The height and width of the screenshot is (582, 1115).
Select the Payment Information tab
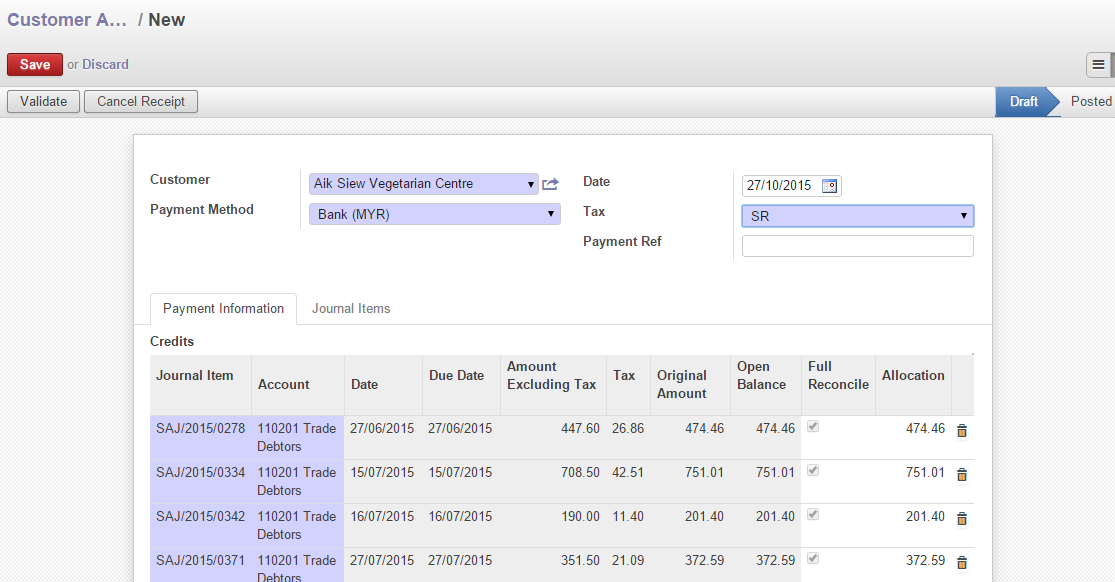click(x=223, y=308)
